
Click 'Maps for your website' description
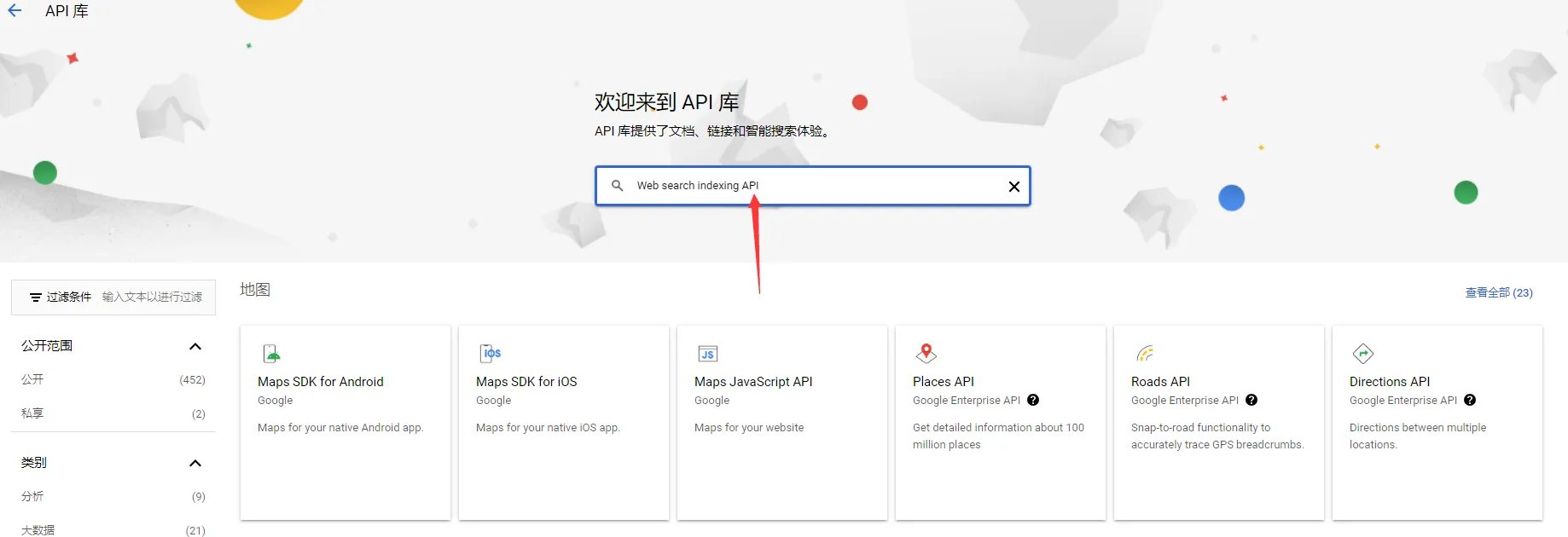749,428
